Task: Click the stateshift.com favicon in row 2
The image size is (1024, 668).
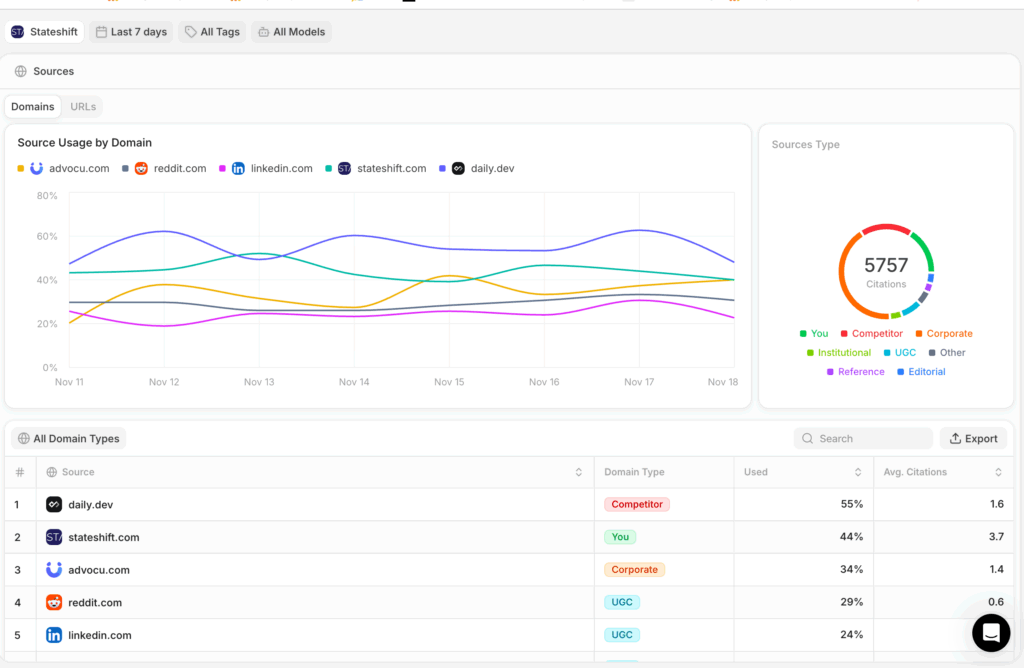Action: coord(54,537)
